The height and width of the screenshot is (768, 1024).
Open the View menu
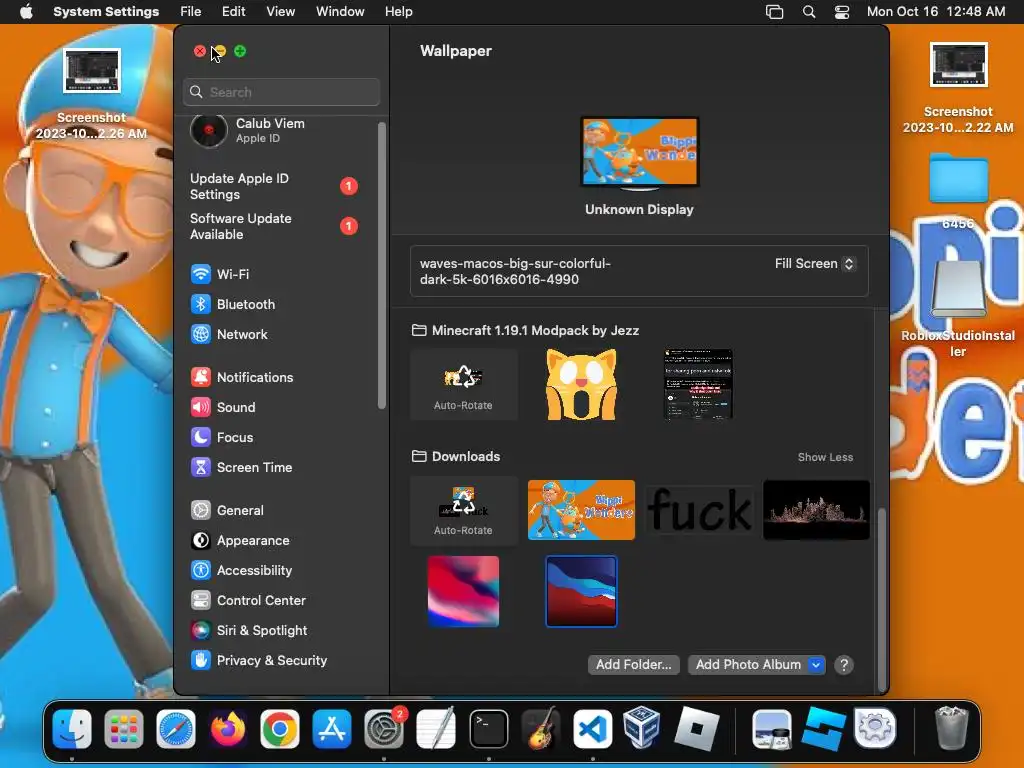280,12
